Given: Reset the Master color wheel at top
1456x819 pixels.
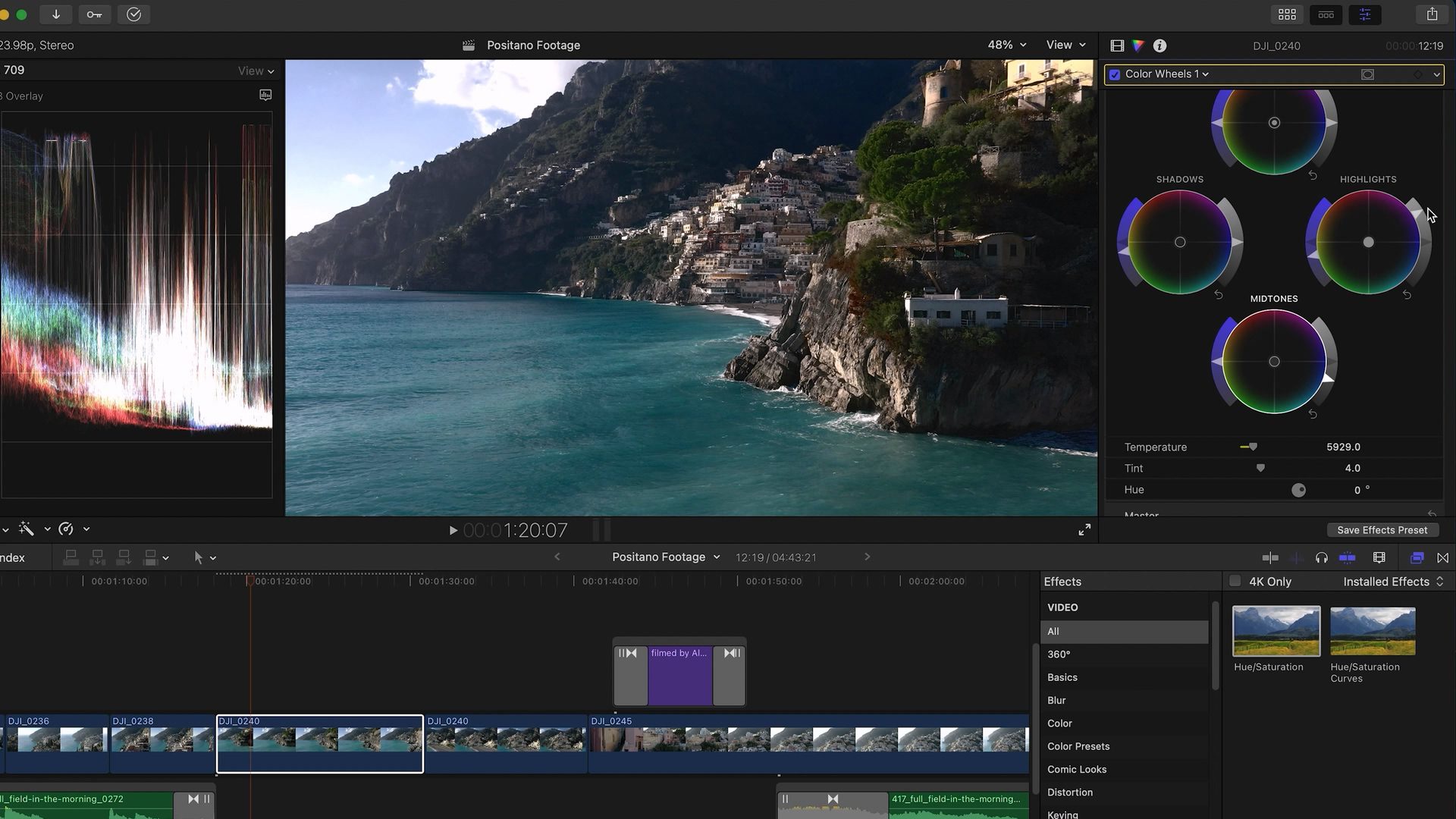Looking at the screenshot, I should coord(1313,175).
